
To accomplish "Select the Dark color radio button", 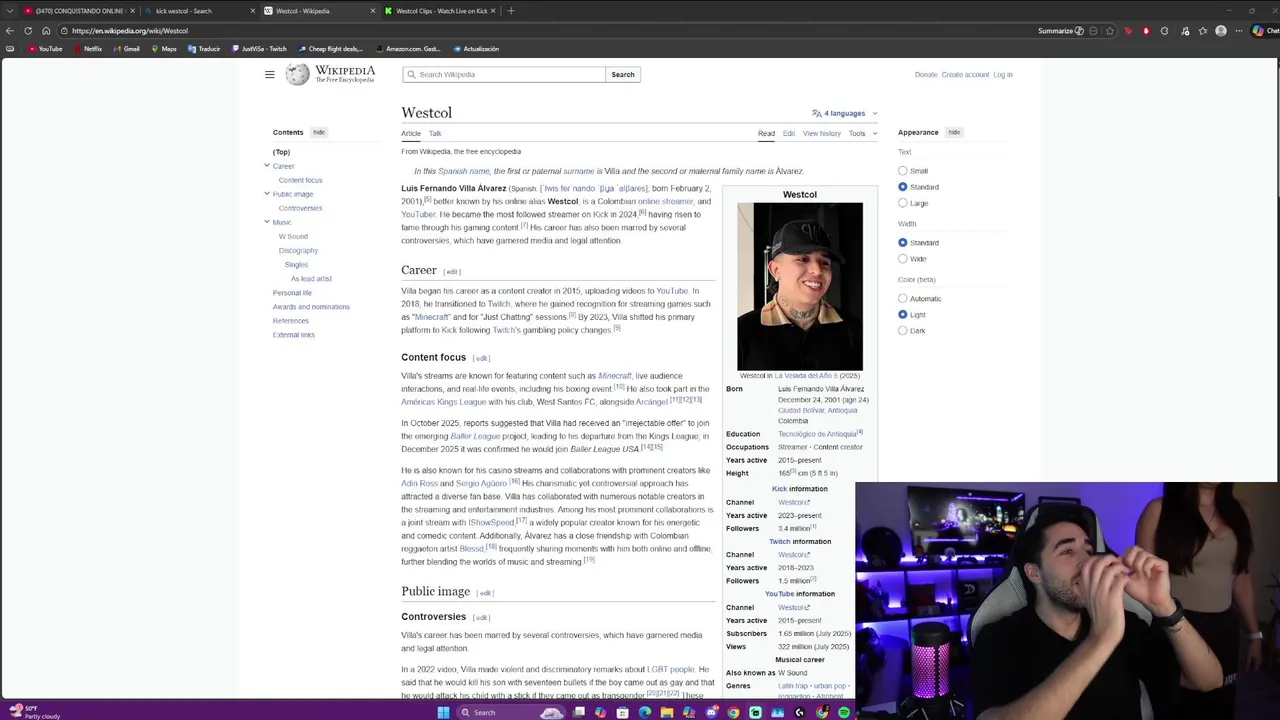I will coord(903,331).
